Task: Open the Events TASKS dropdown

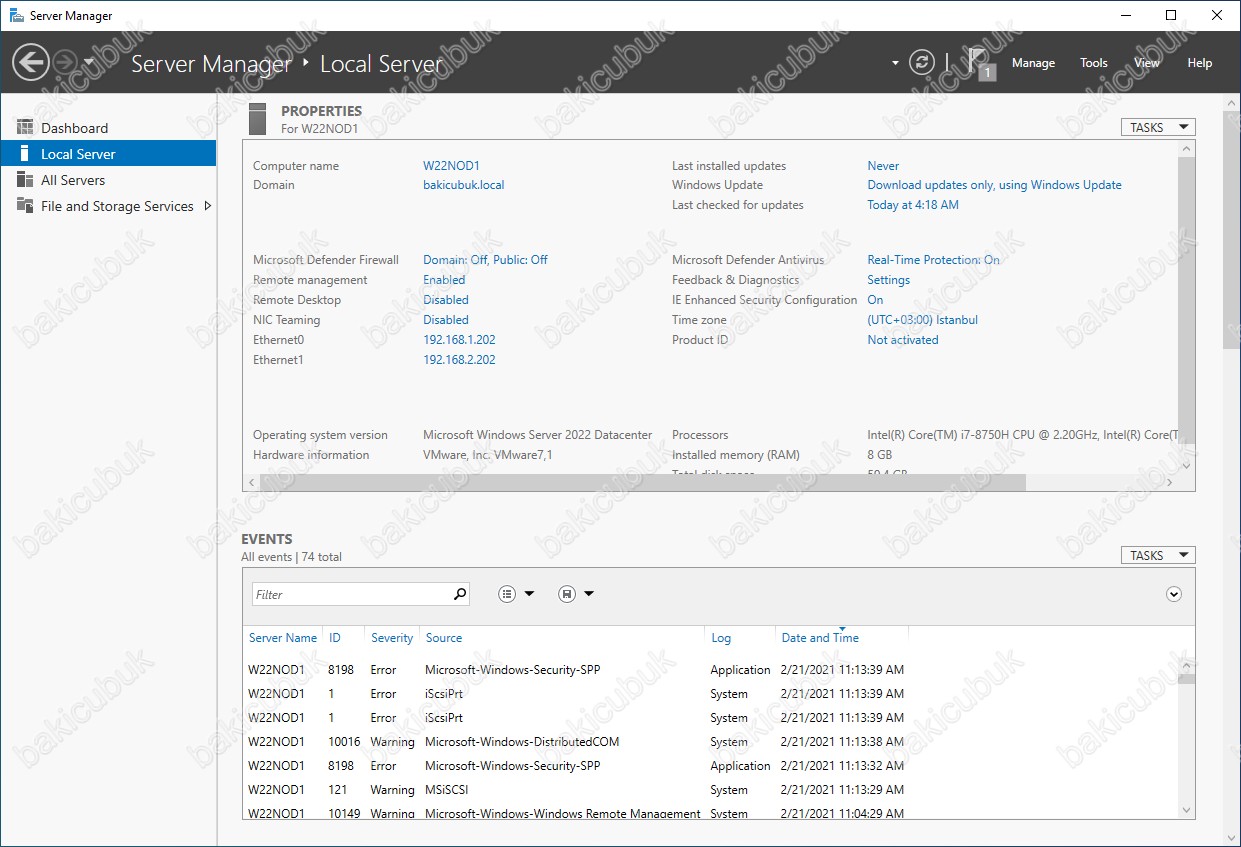Action: click(x=1158, y=555)
